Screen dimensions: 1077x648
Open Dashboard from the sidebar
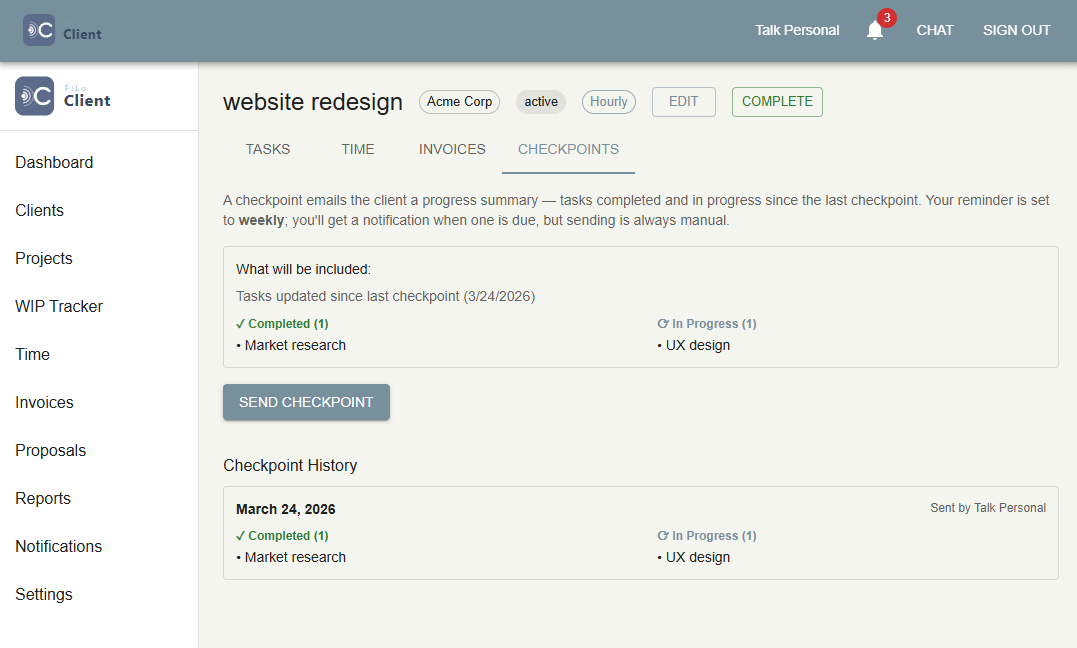click(54, 162)
